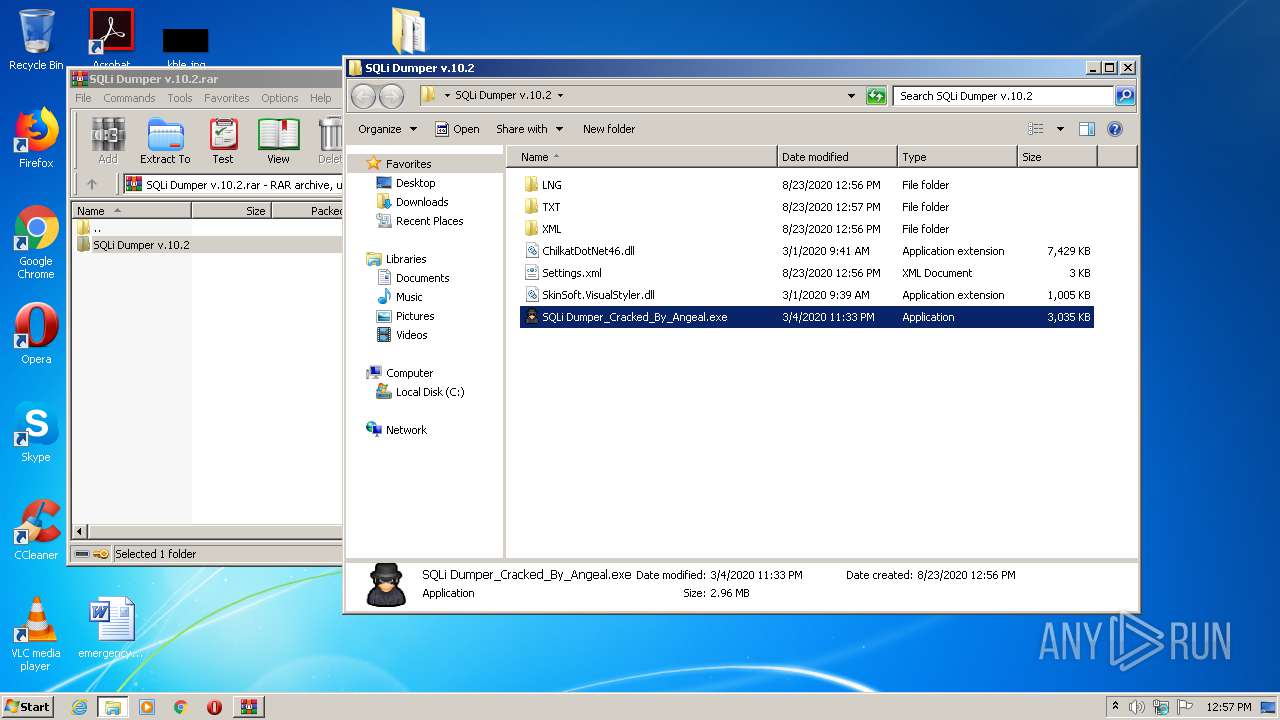Open WinRAR Tools menu

click(180, 98)
